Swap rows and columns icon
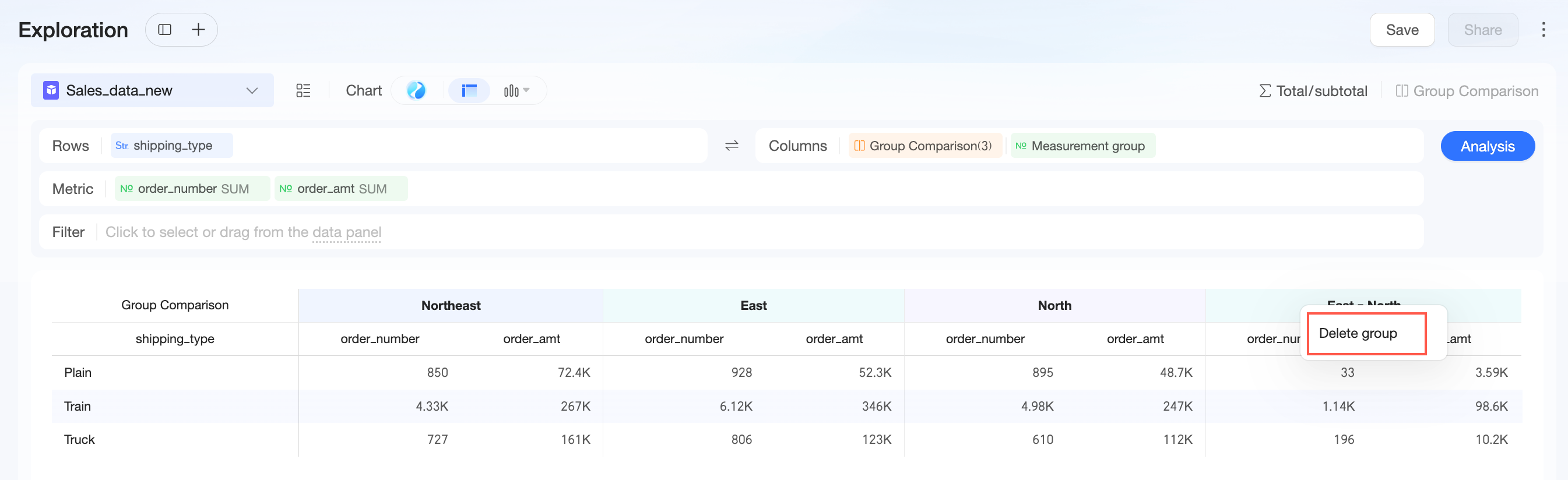1568x480 pixels. pyautogui.click(x=732, y=146)
